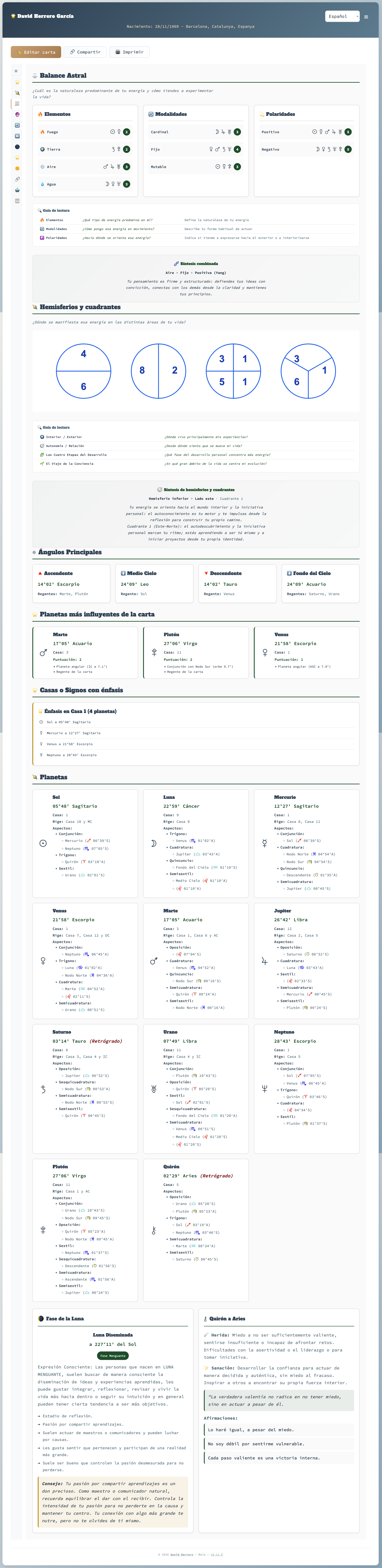Click the Nacimiento 28/11/1969 birth details line

pyautogui.click(x=191, y=27)
